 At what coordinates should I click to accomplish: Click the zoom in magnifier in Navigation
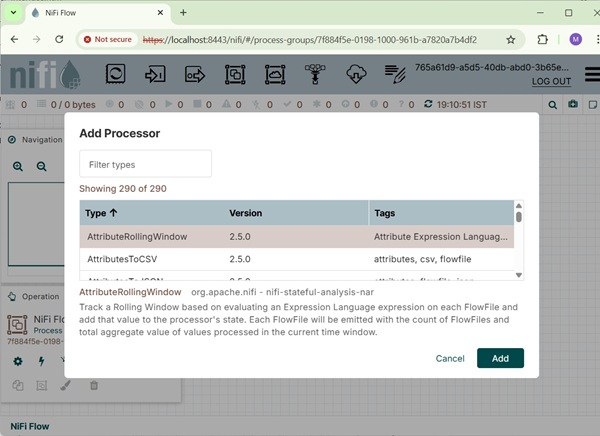[x=18, y=167]
